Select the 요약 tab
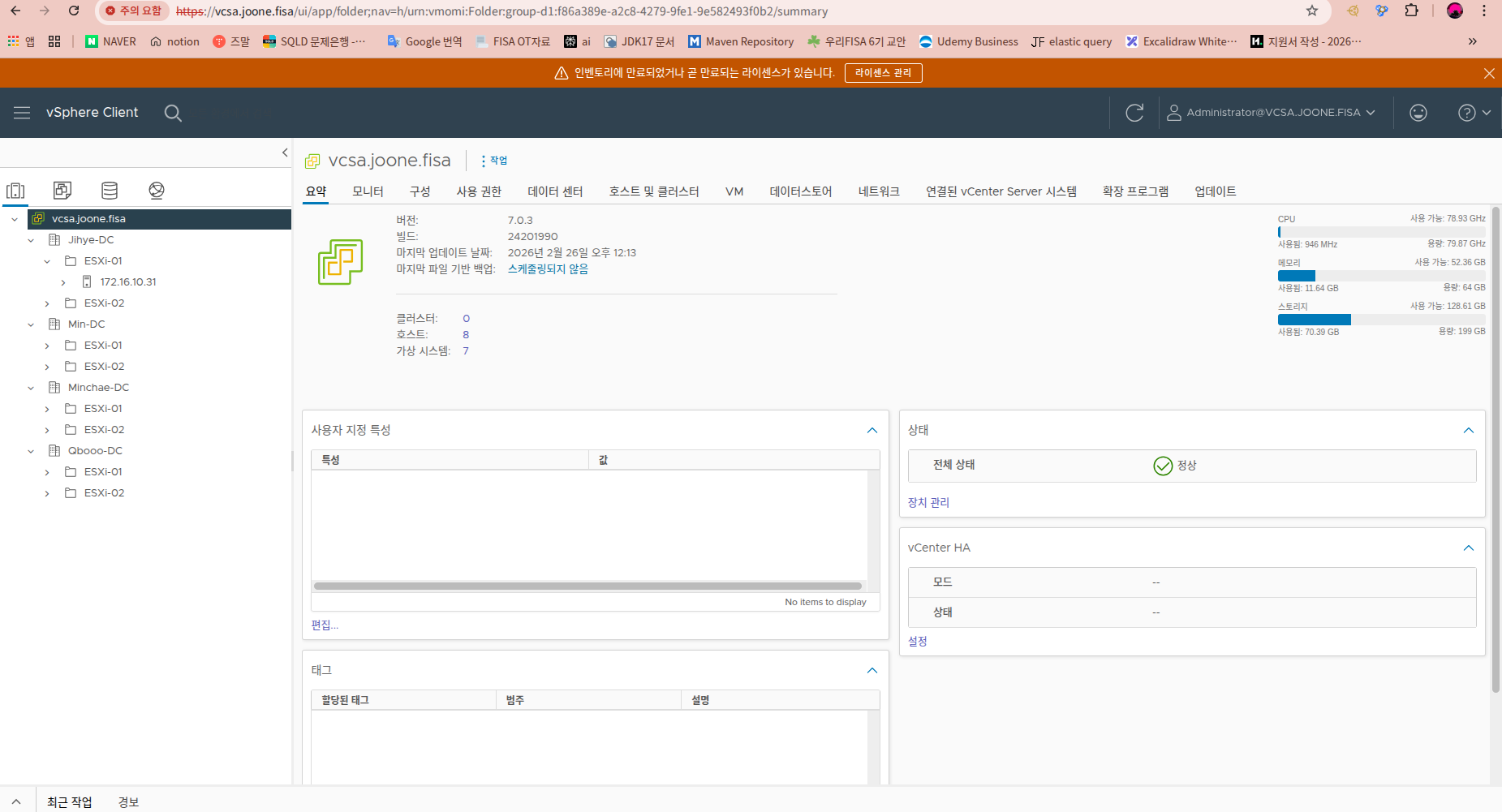Screen dimensions: 1502x812 [316, 191]
